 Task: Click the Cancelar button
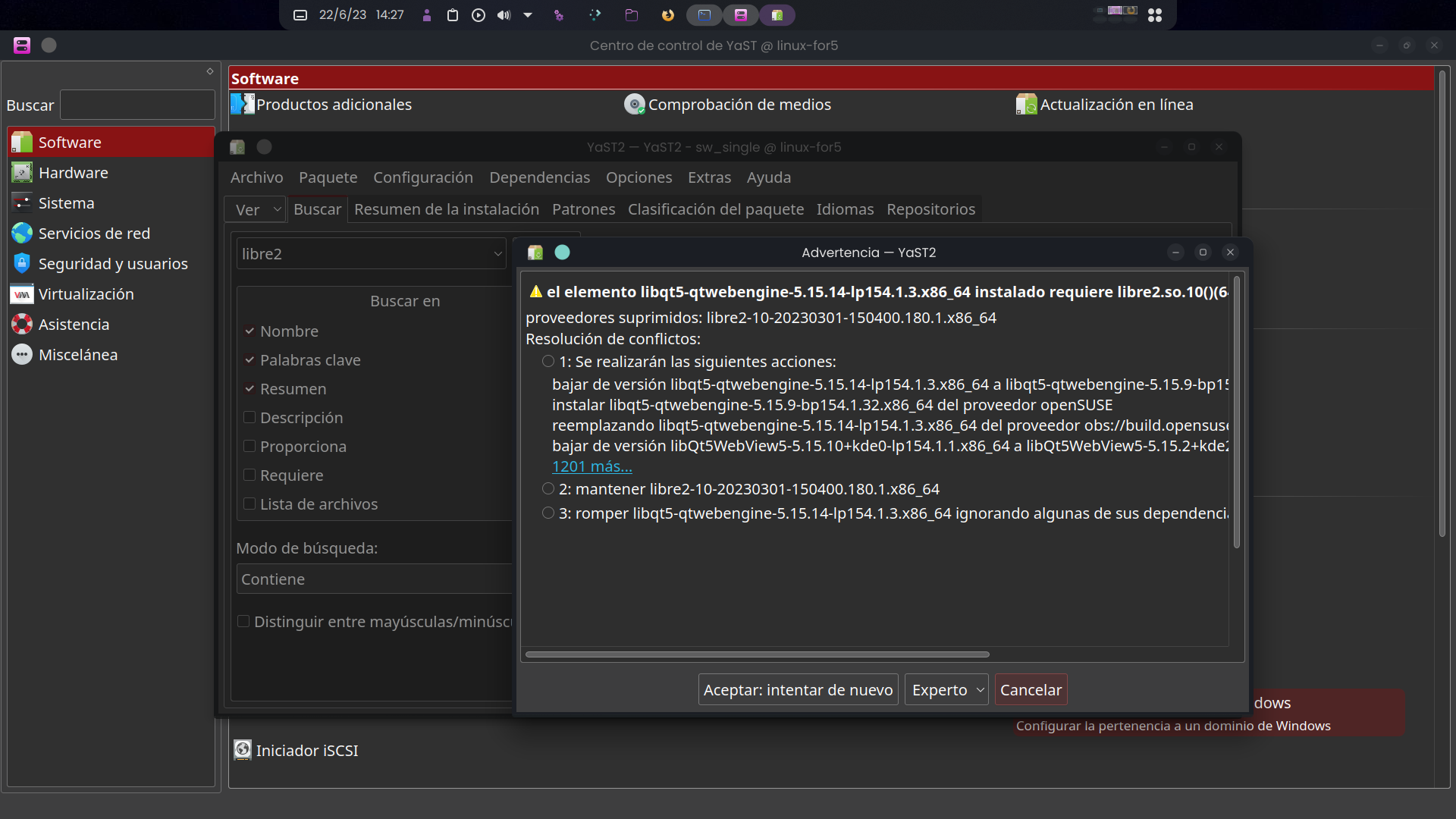point(1031,690)
